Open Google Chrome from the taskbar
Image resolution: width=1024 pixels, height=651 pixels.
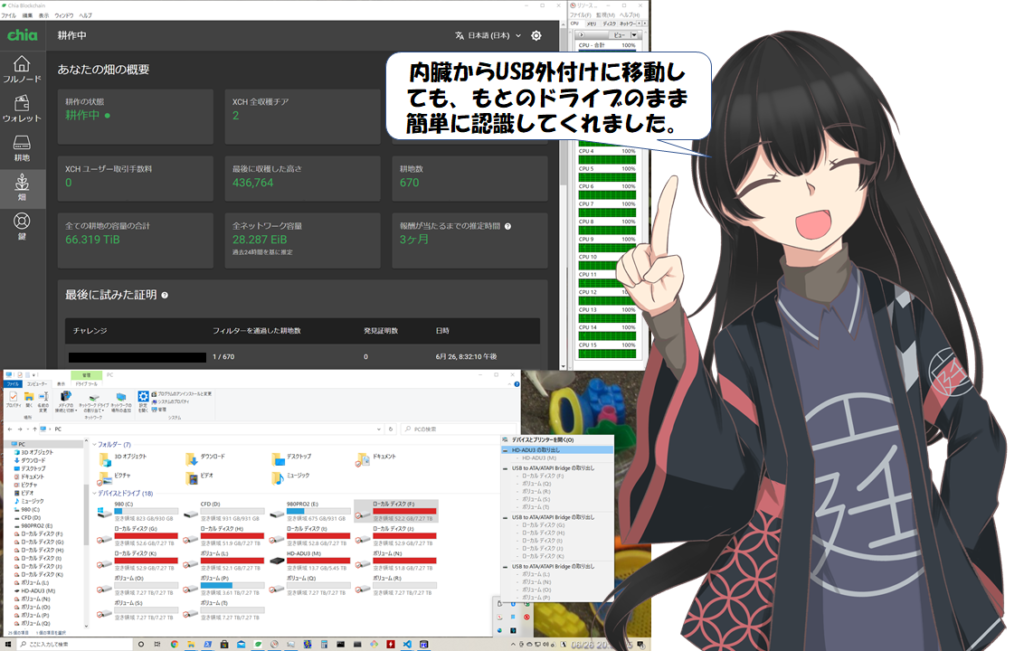click(x=174, y=644)
